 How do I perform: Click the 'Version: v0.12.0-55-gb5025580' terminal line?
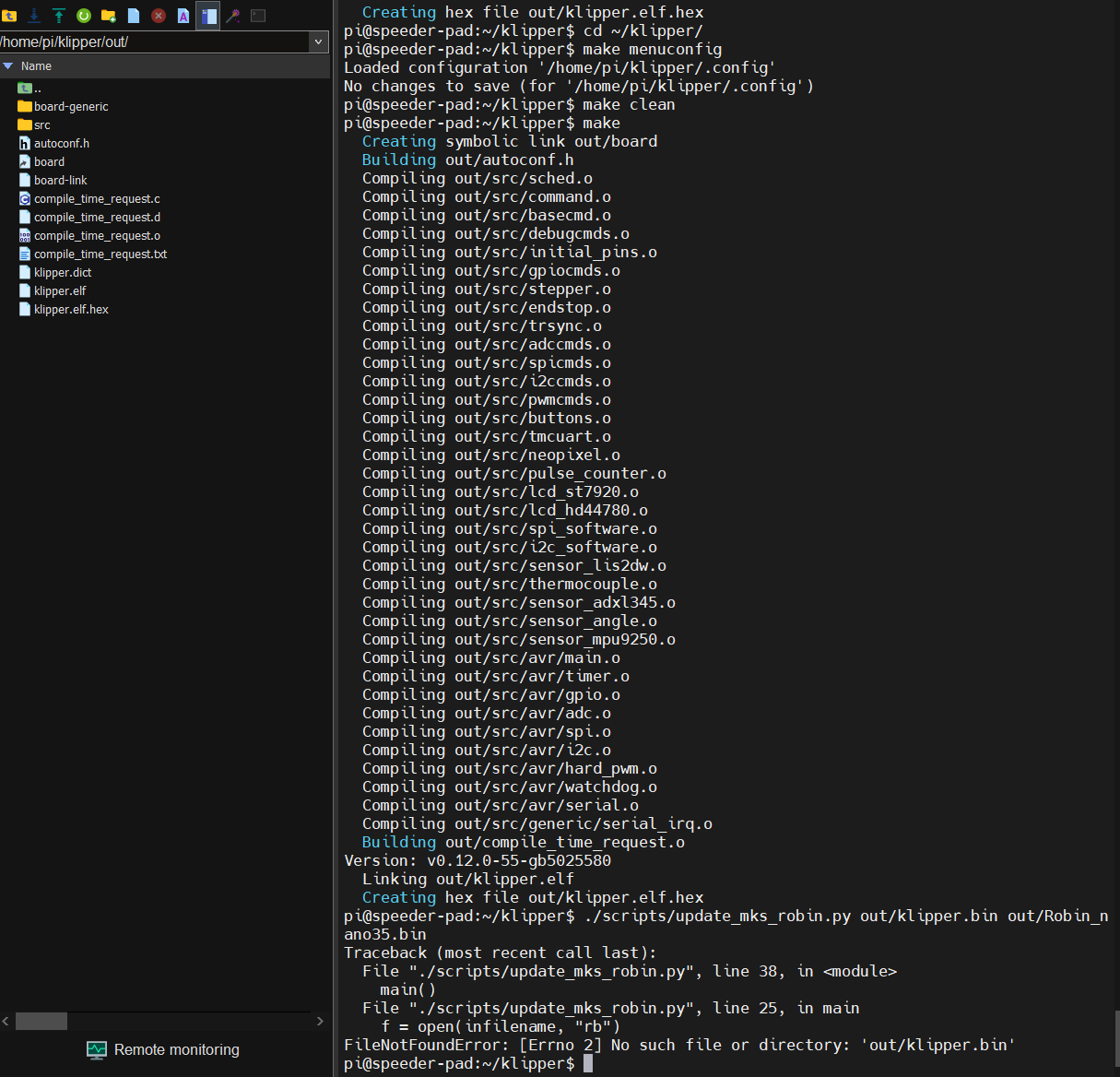click(x=477, y=860)
